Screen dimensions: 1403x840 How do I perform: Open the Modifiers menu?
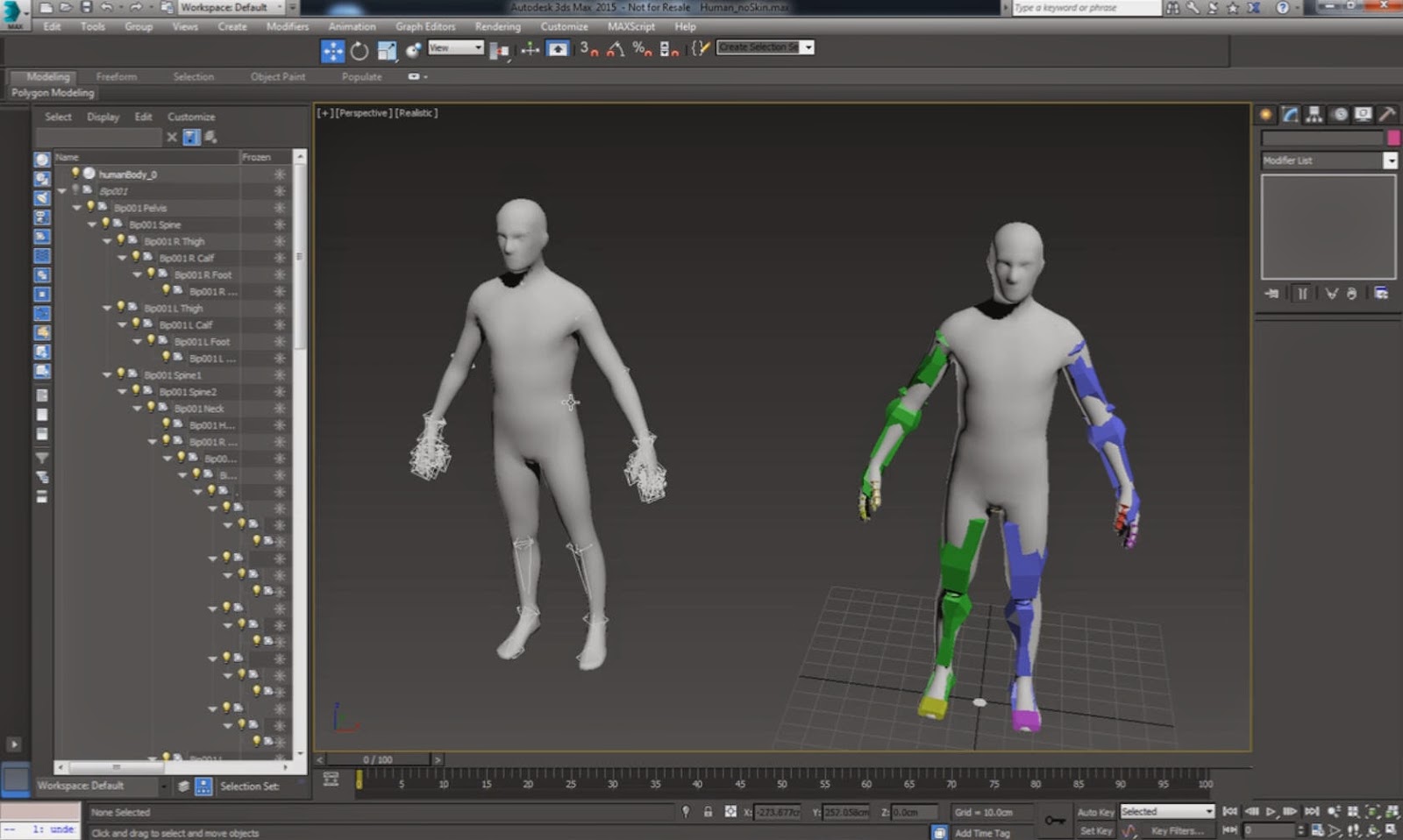288,26
